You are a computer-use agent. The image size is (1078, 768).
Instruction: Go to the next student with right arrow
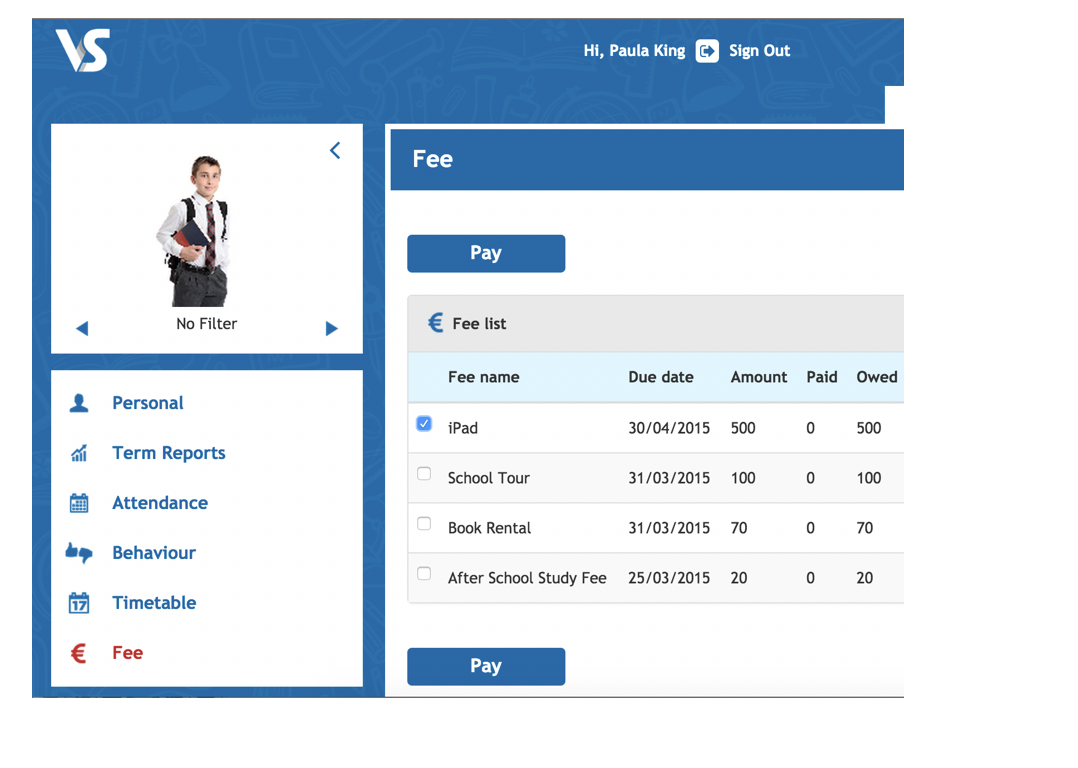coord(331,329)
